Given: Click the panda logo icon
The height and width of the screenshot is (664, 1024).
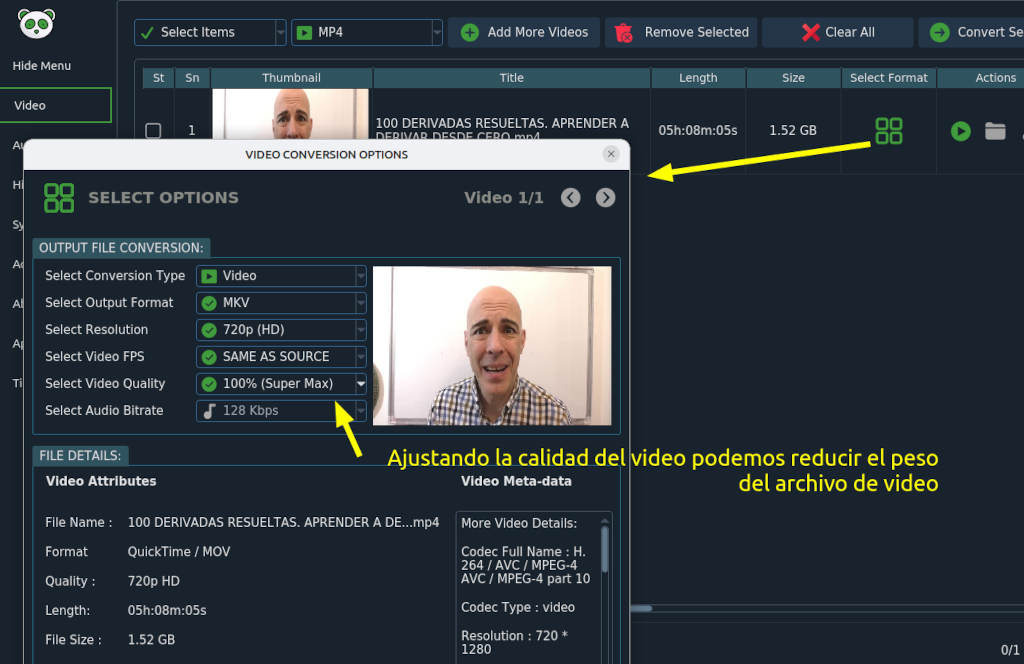Looking at the screenshot, I should tap(37, 24).
